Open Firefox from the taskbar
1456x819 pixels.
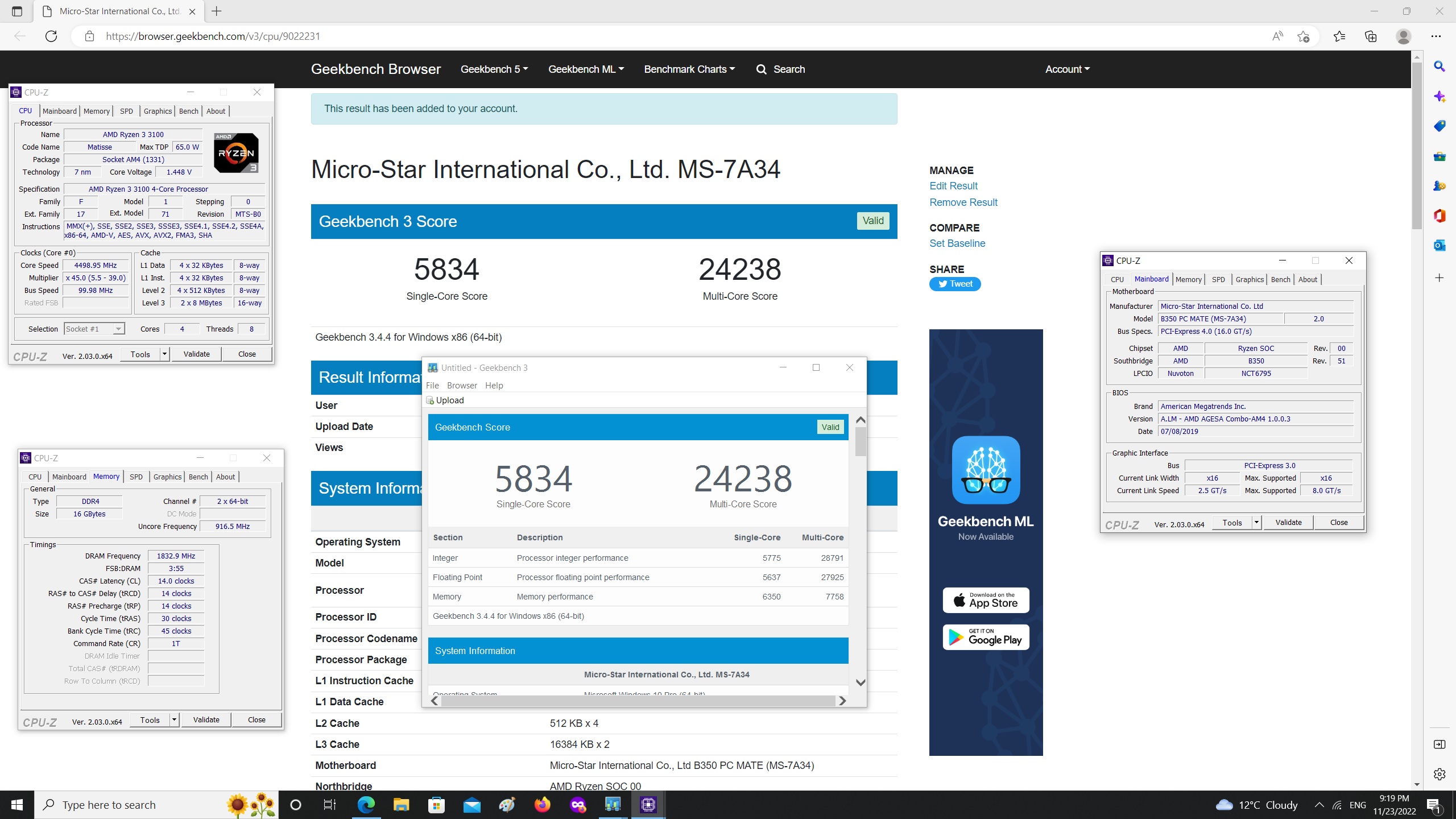[x=543, y=805]
